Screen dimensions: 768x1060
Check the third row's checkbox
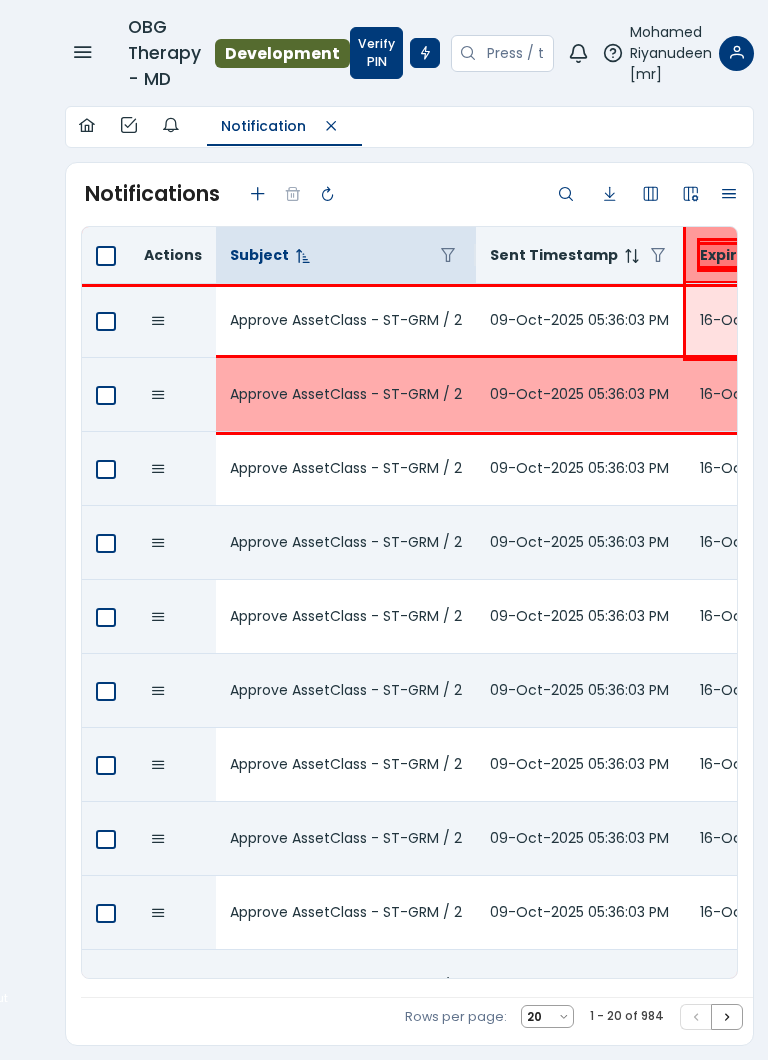tap(106, 469)
